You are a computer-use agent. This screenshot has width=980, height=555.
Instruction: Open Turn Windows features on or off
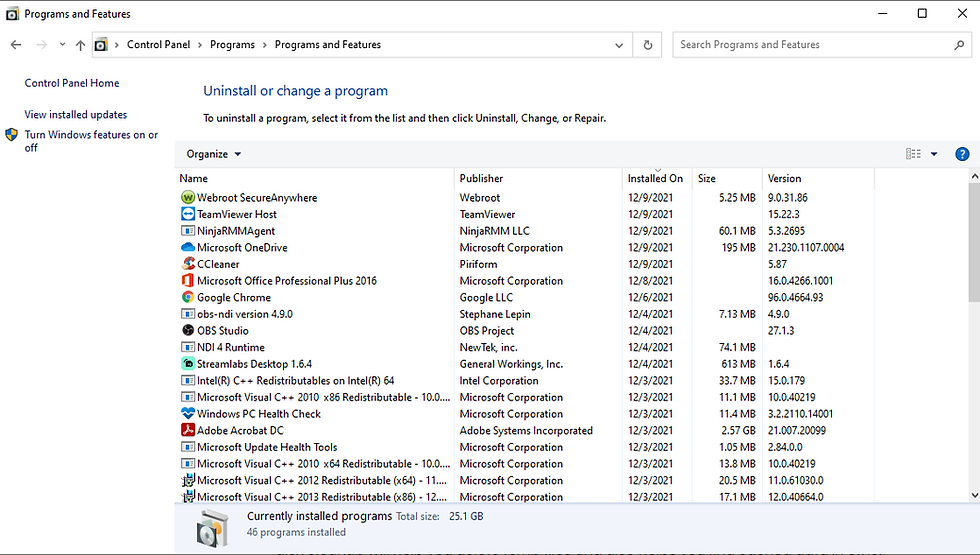tap(91, 141)
